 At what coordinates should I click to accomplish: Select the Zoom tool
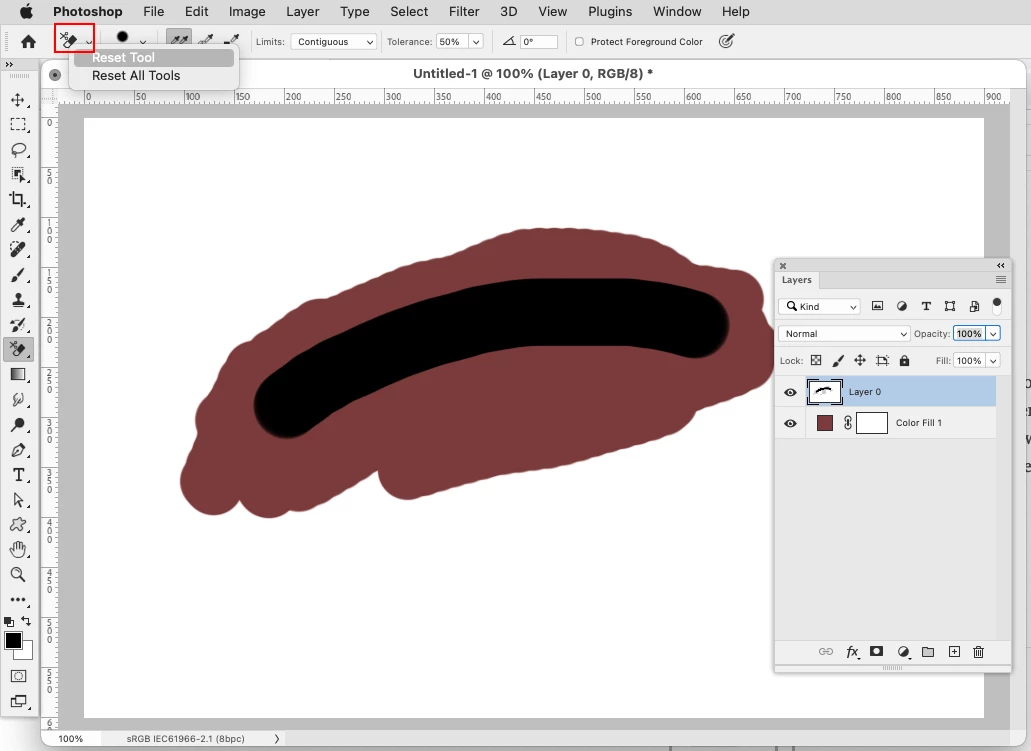tap(18, 574)
